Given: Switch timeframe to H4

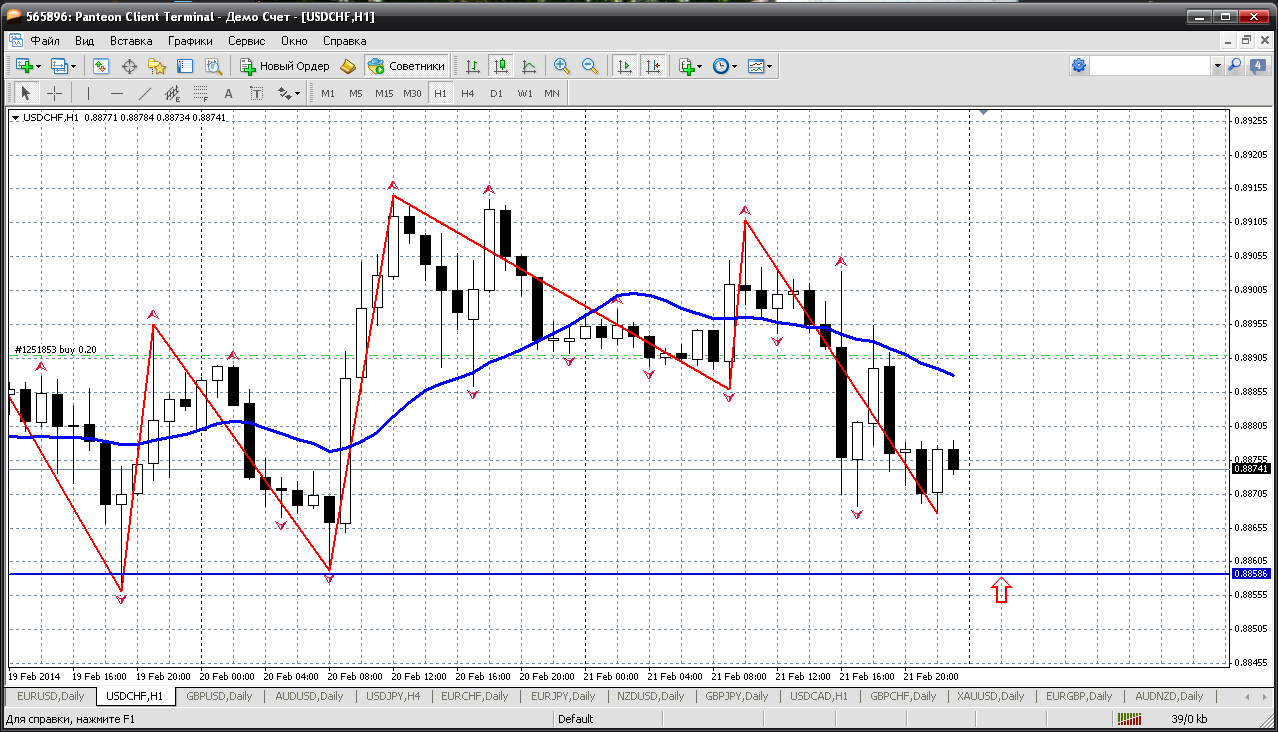Looking at the screenshot, I should [468, 93].
